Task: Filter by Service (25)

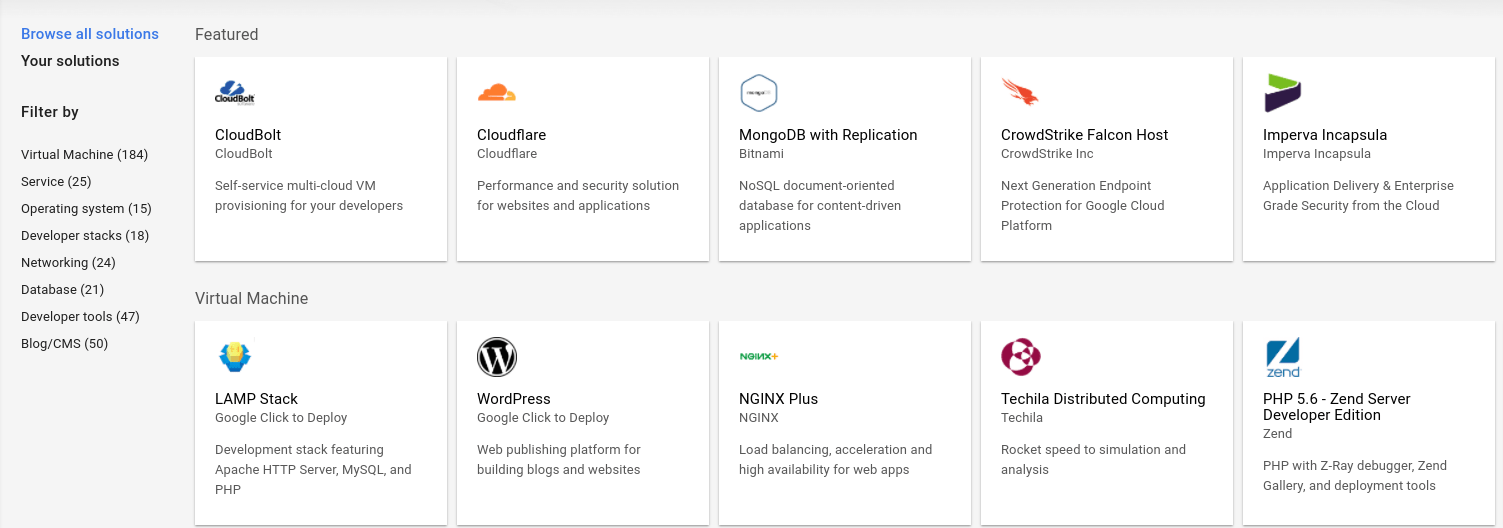Action: tap(56, 182)
